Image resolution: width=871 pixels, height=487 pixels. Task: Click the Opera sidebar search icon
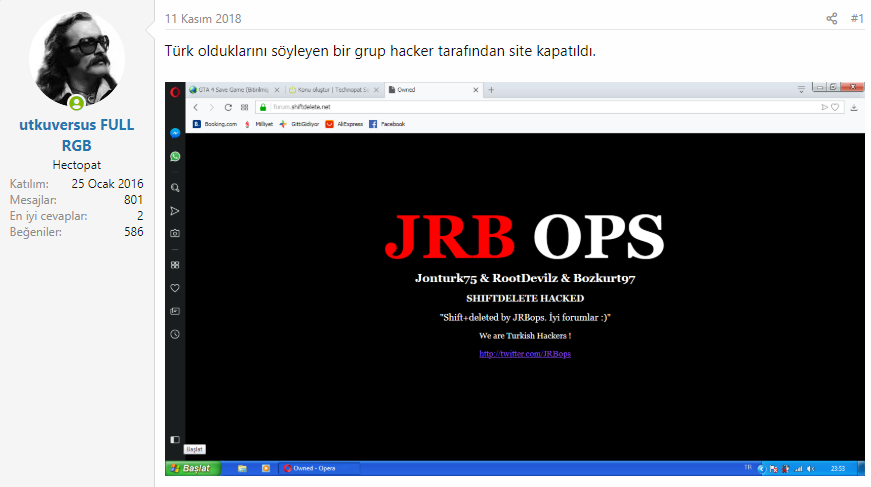175,187
